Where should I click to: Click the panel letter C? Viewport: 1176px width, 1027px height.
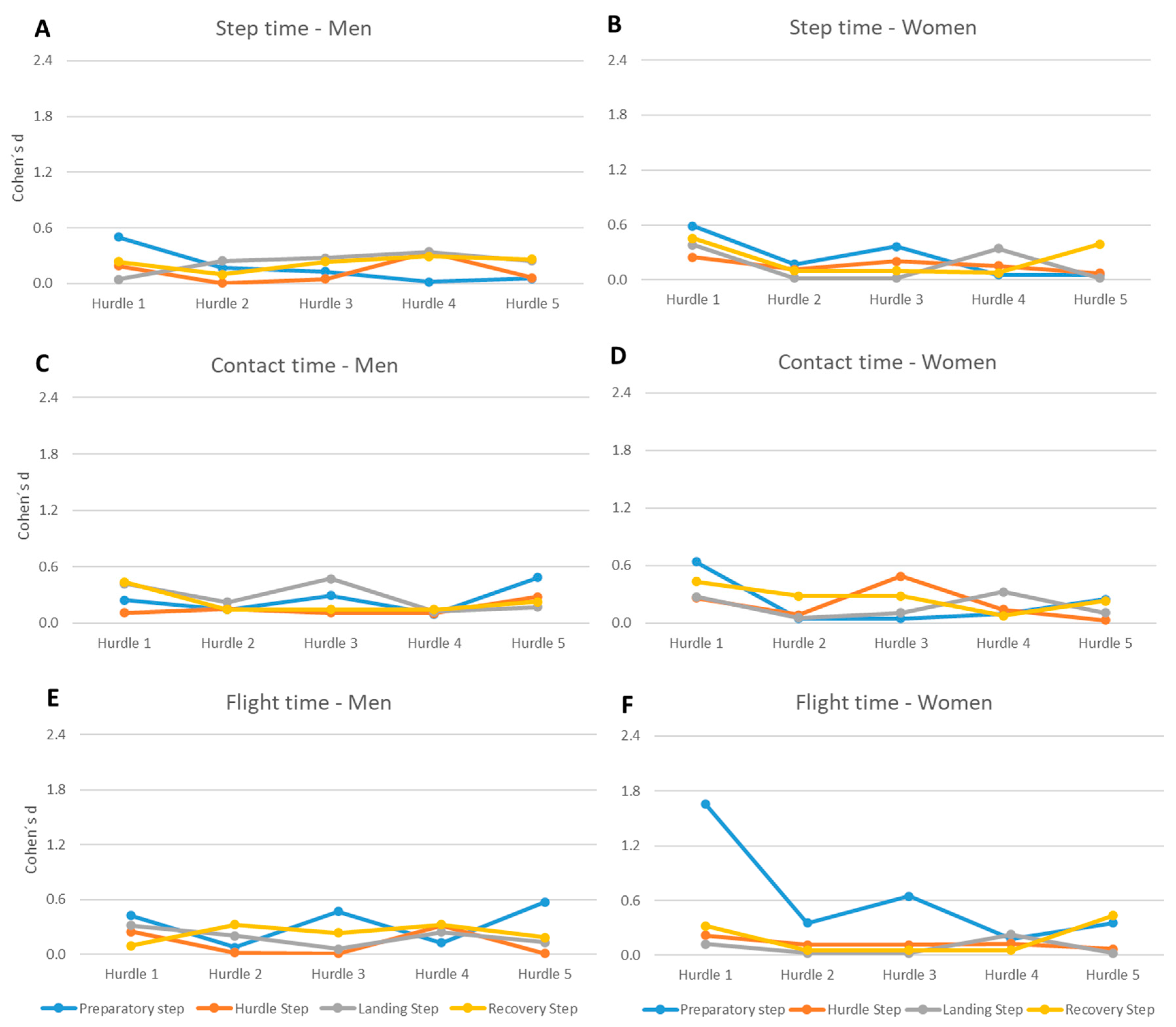click(x=42, y=364)
